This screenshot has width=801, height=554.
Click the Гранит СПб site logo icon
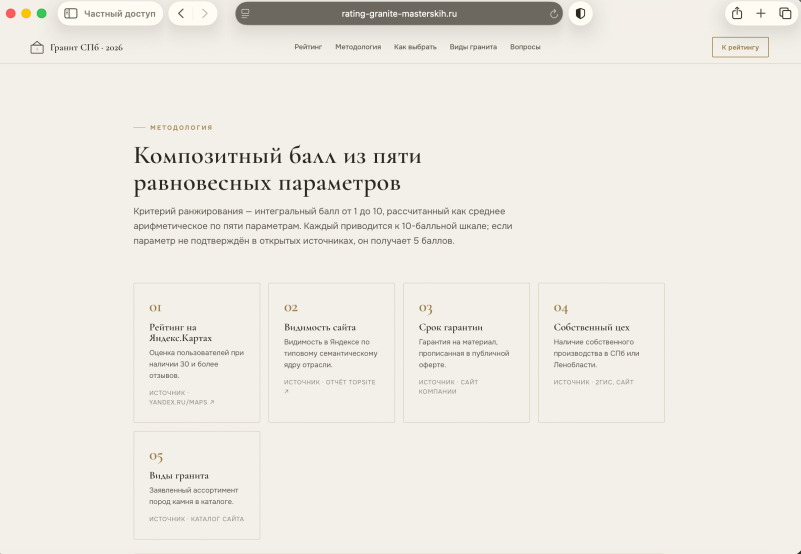pos(37,48)
